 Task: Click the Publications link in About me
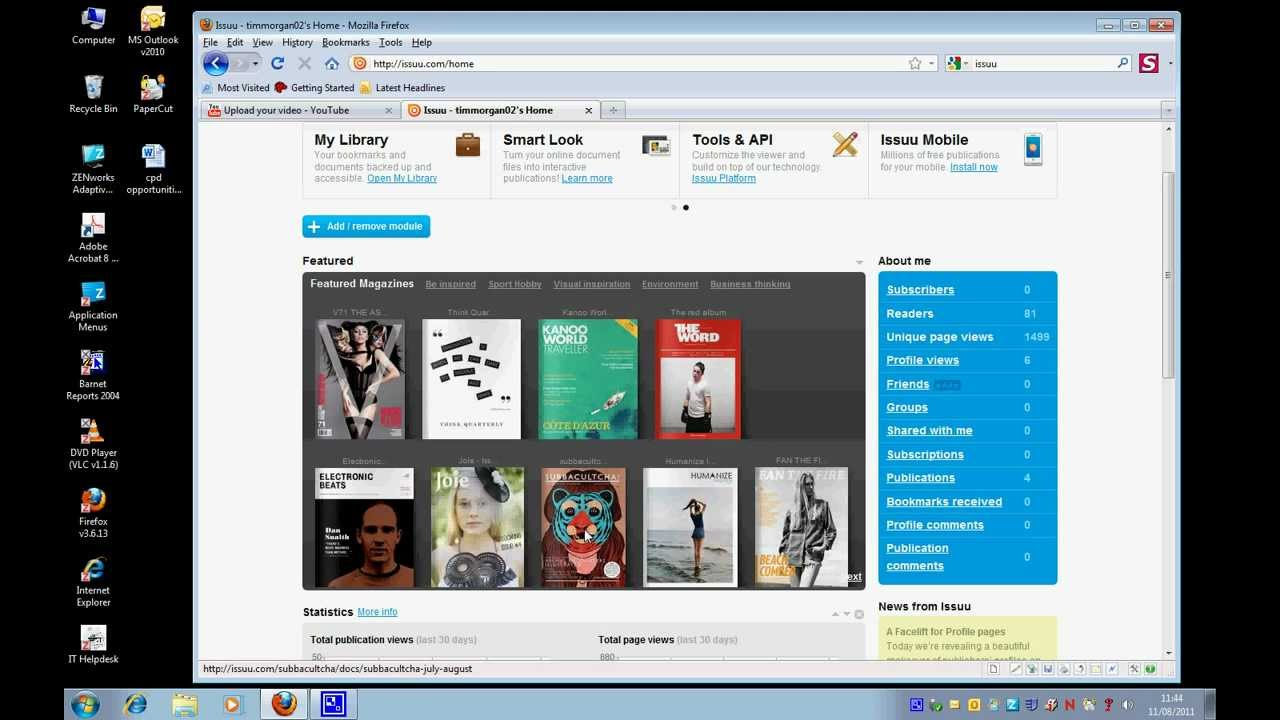click(x=920, y=478)
